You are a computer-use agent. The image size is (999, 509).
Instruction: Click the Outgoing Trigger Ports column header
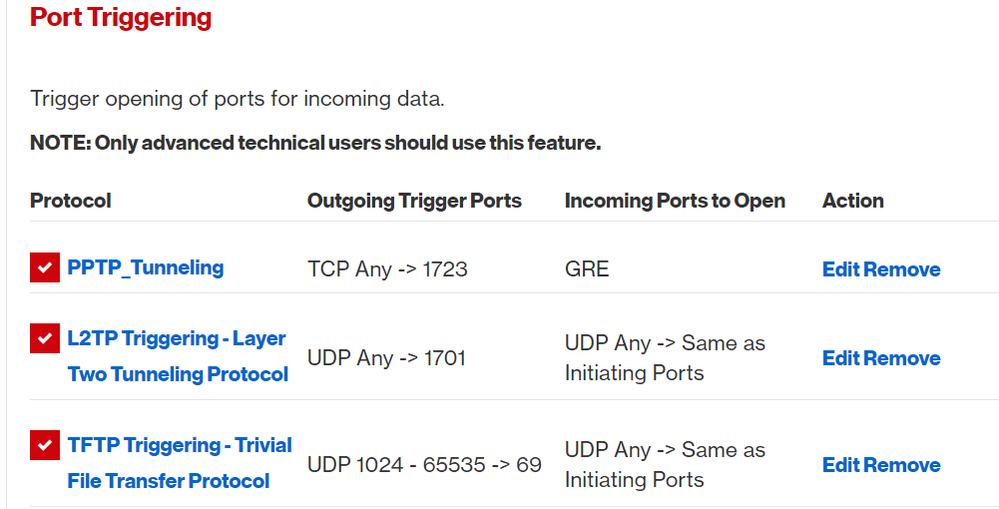click(x=414, y=201)
